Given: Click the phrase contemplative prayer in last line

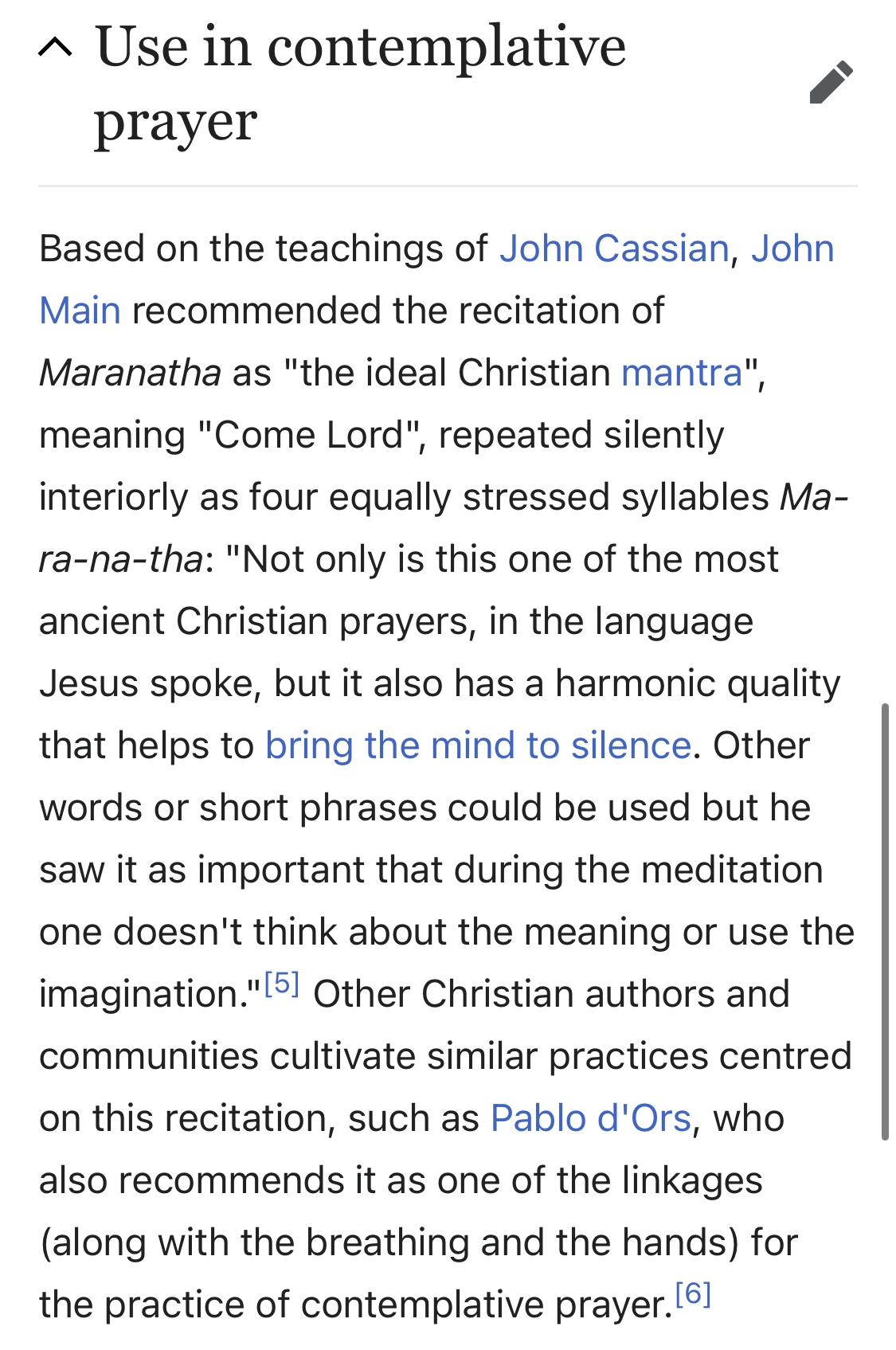Looking at the screenshot, I should point(487,1305).
